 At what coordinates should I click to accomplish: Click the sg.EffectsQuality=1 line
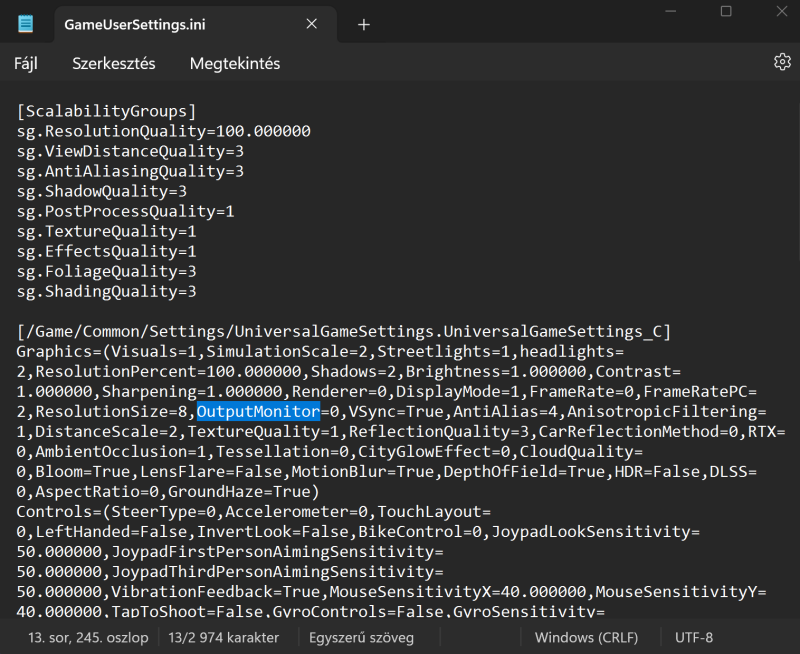click(107, 251)
